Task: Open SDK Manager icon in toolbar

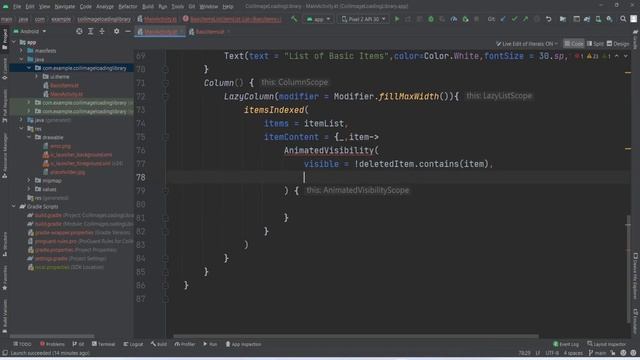Action: pyautogui.click(x=609, y=19)
